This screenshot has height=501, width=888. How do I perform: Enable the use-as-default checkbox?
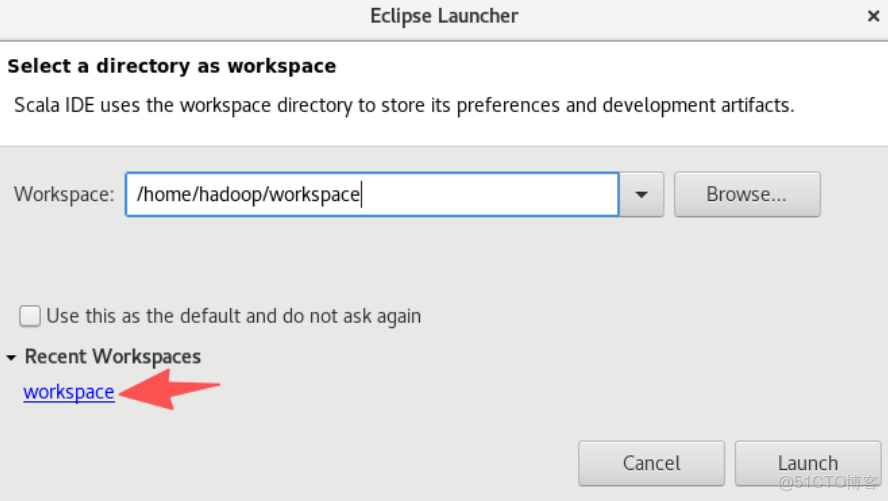tap(31, 316)
